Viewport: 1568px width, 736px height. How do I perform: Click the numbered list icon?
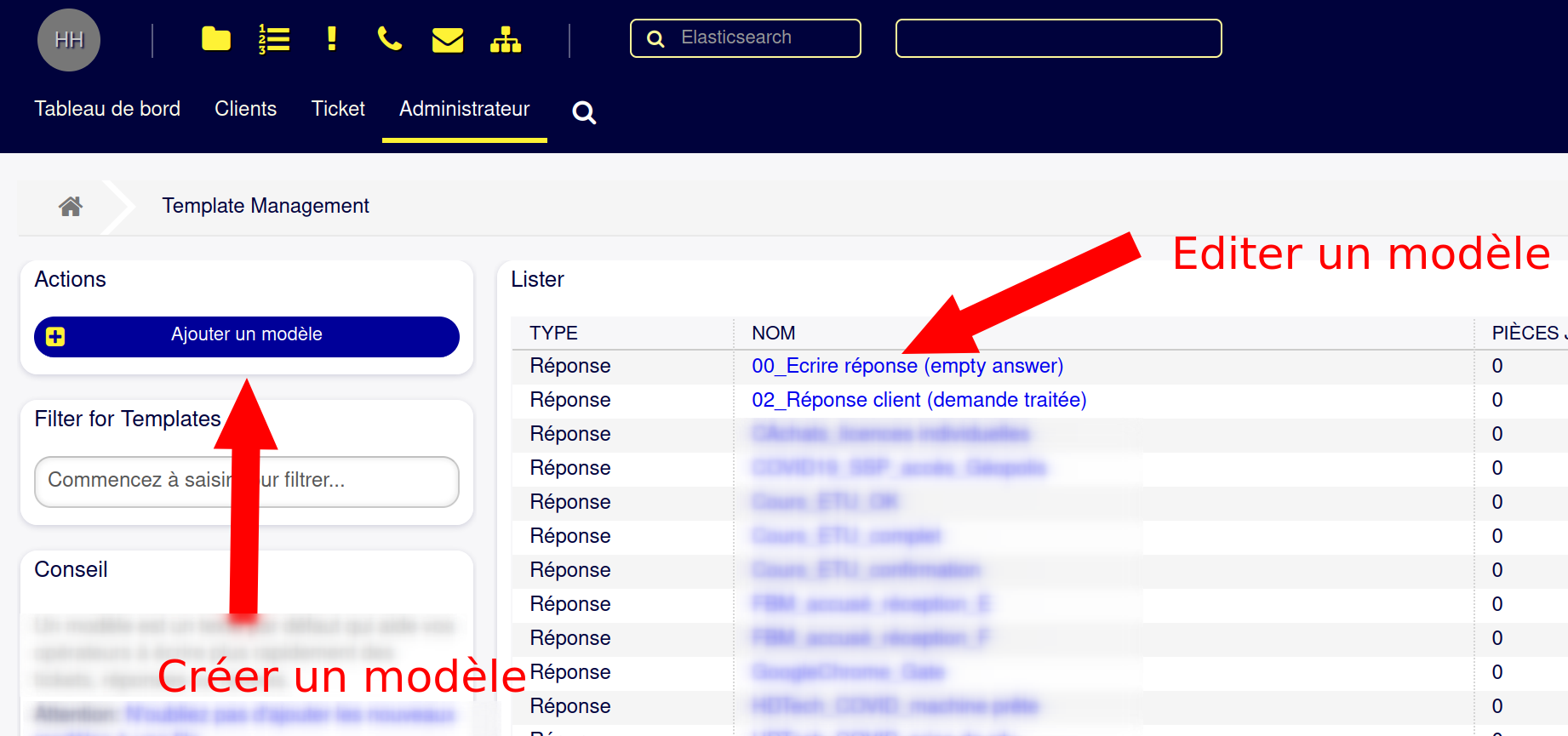[274, 39]
